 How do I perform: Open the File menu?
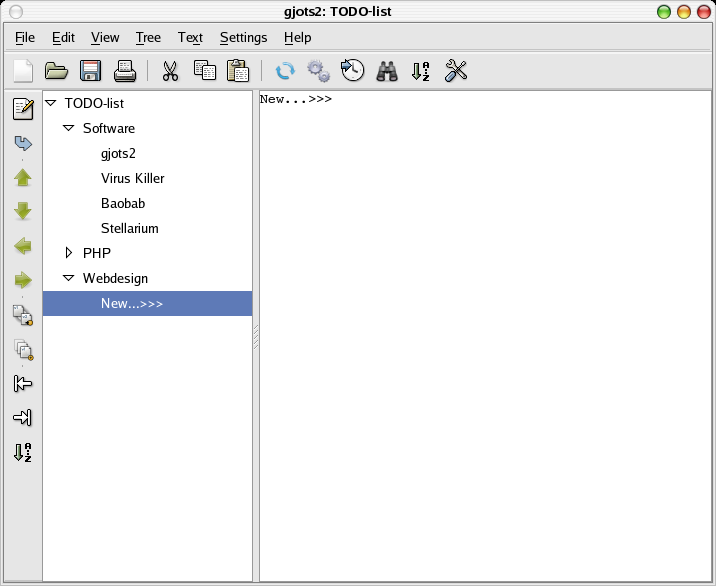pyautogui.click(x=25, y=37)
